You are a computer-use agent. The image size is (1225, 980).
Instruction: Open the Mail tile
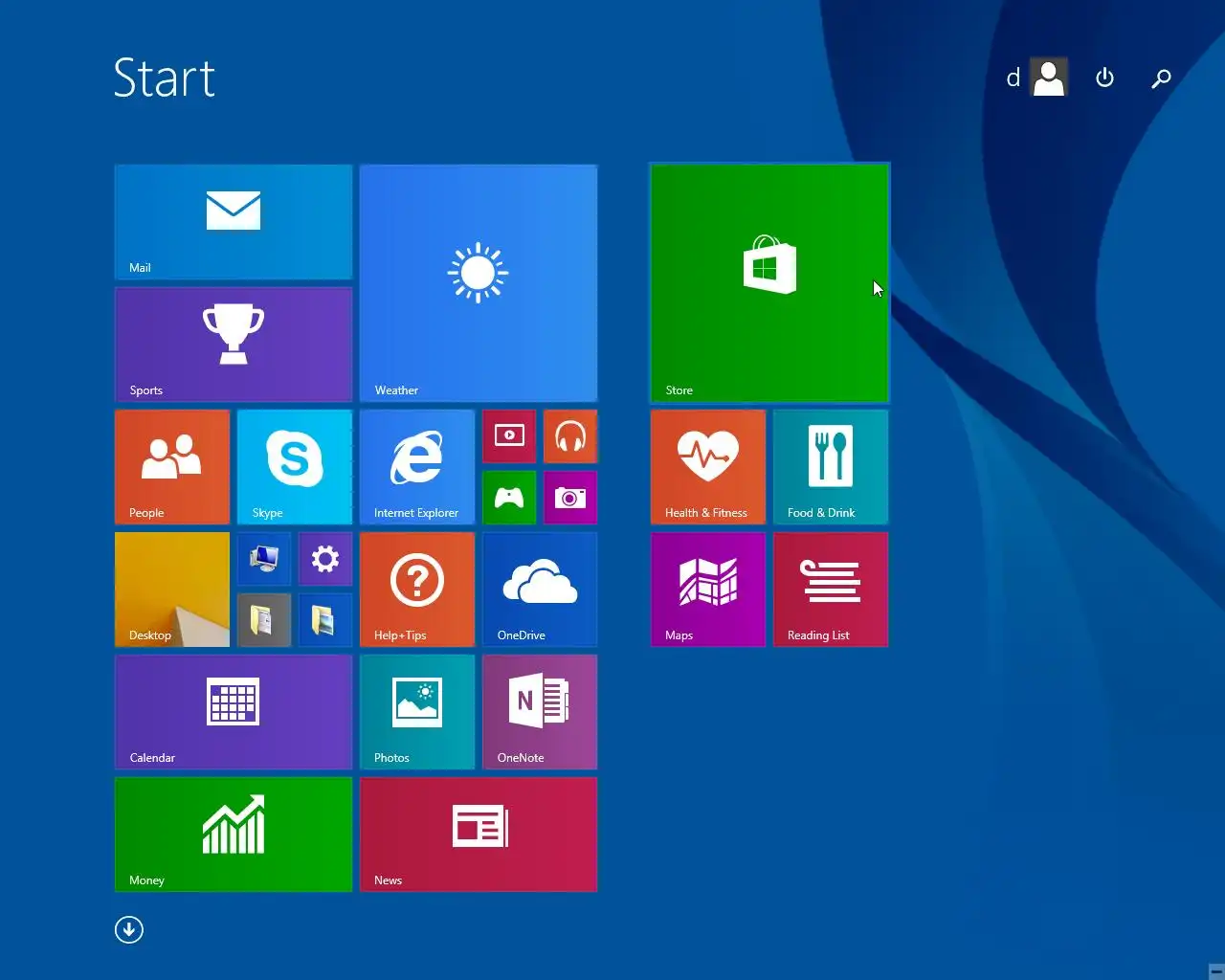234,222
